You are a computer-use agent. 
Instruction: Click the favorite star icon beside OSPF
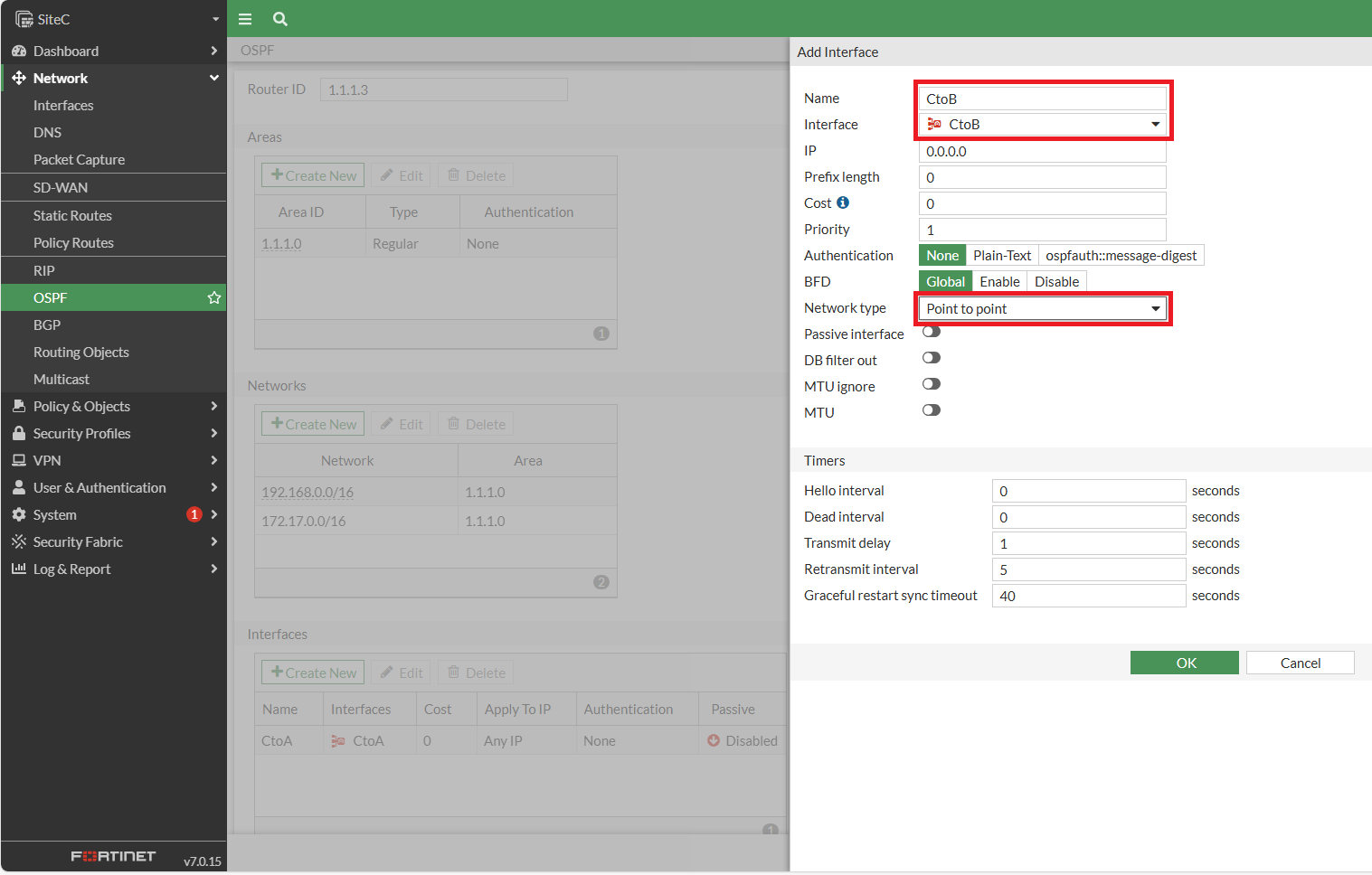[214, 297]
